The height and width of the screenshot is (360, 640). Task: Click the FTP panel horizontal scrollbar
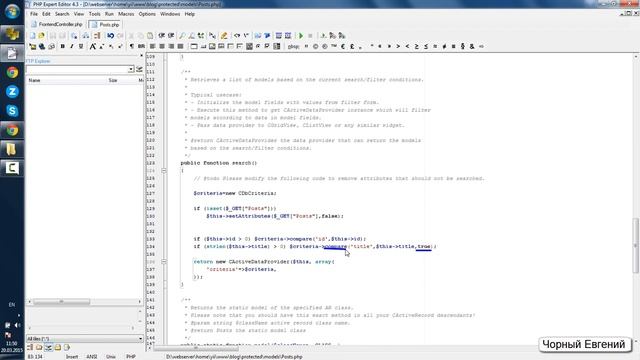tap(61, 302)
